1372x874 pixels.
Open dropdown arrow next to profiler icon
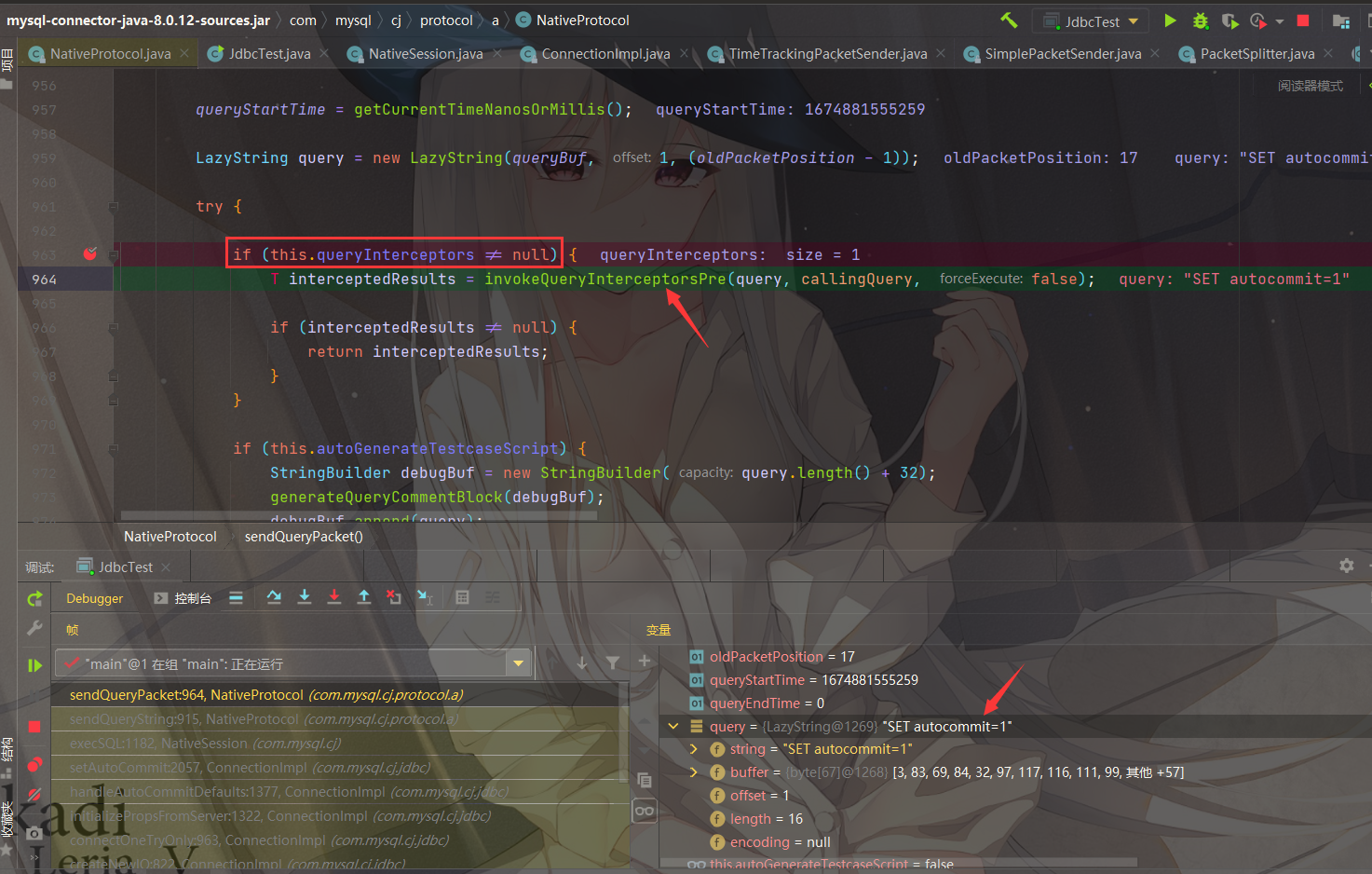point(1280,21)
